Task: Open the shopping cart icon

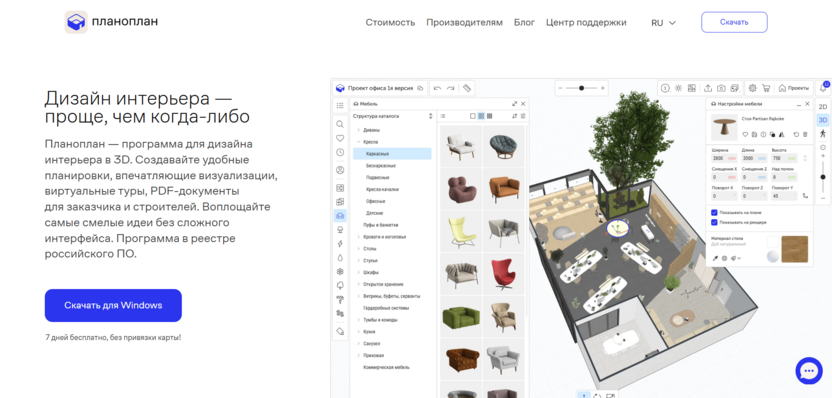Action: coord(766,88)
